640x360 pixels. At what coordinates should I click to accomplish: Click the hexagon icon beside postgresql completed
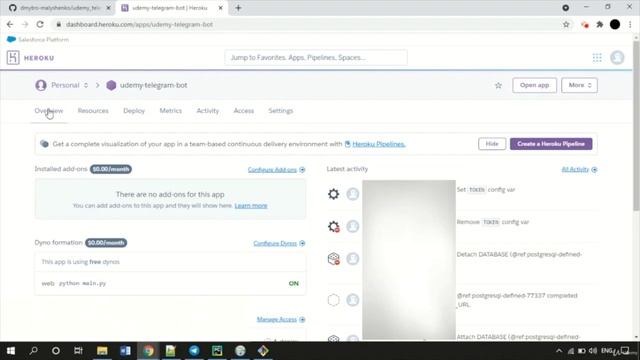[x=333, y=300]
